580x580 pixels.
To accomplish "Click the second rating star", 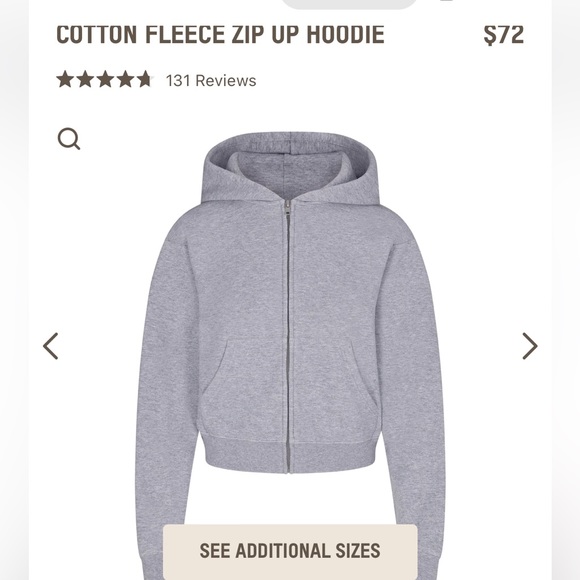I will coord(85,79).
